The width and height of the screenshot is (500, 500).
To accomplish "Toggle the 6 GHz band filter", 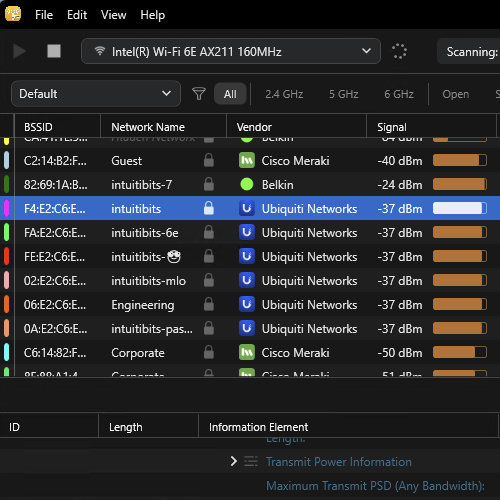I will pos(399,94).
